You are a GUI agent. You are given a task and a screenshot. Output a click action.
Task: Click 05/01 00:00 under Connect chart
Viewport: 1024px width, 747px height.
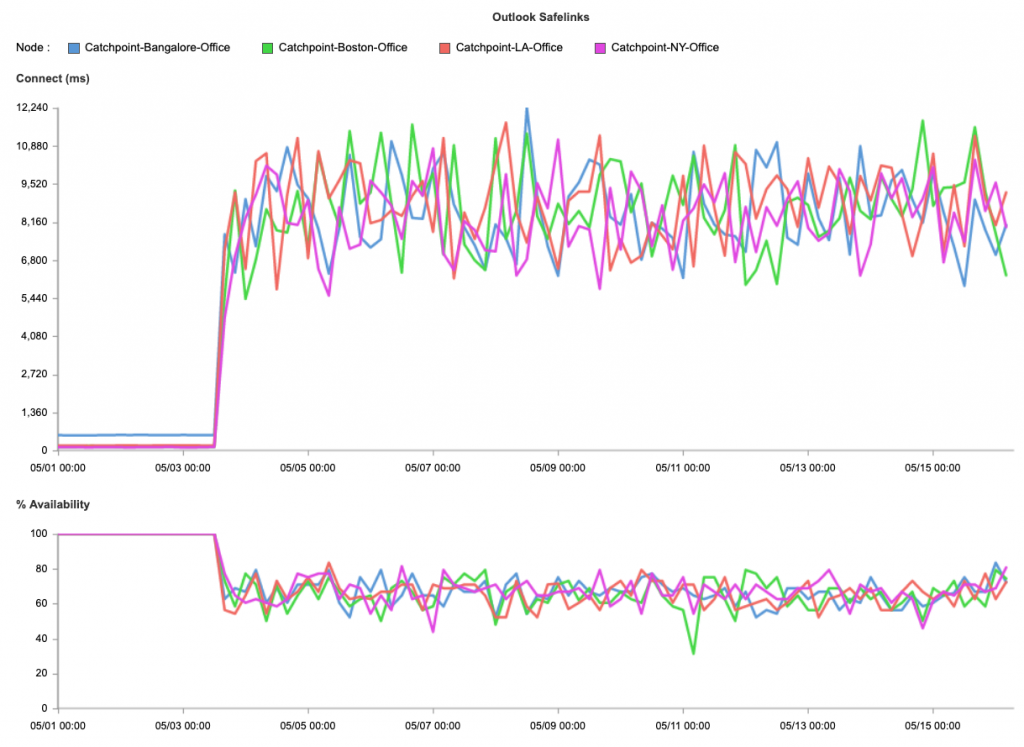click(58, 468)
